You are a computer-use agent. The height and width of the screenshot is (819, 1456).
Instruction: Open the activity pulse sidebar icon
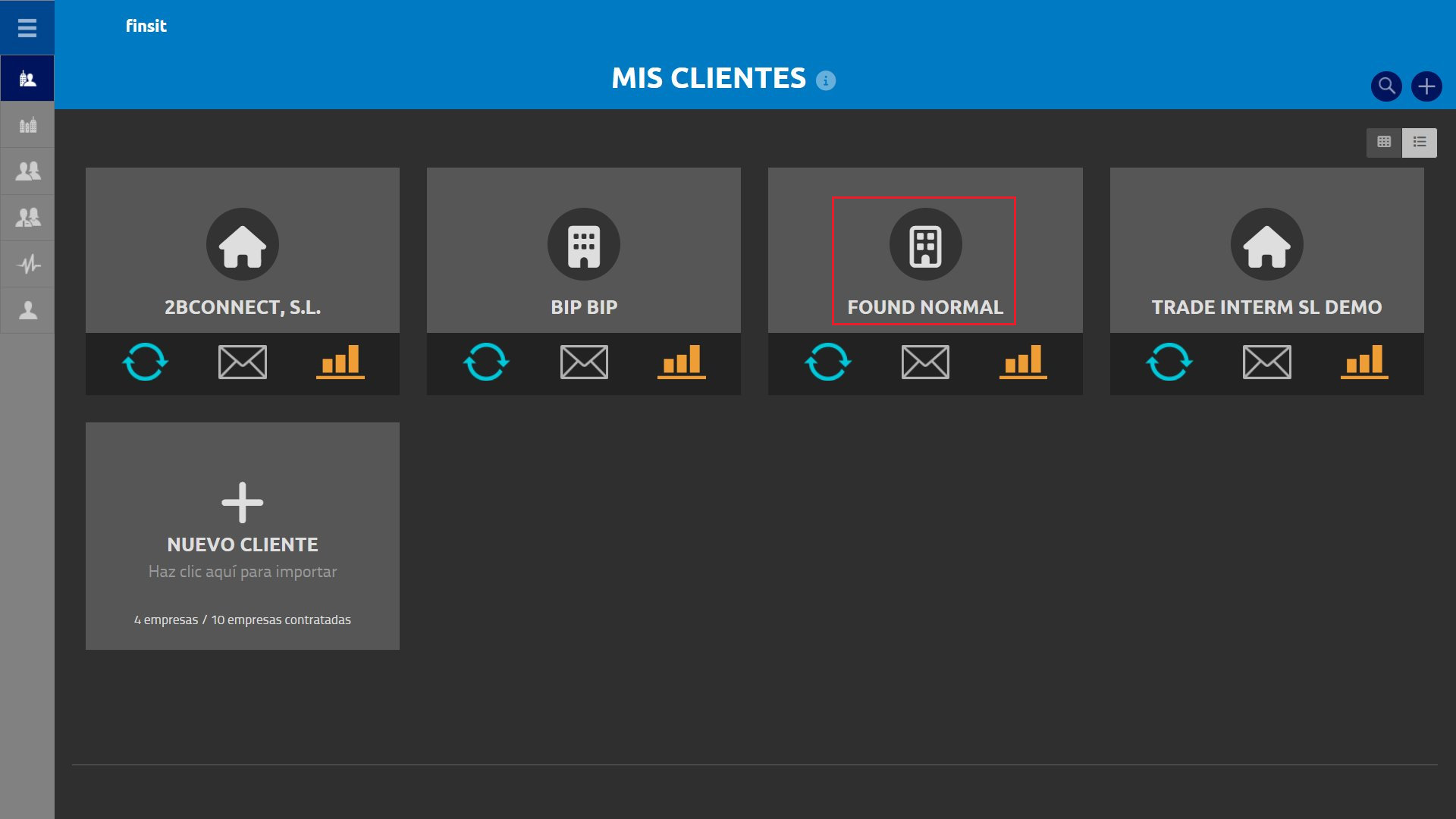27,264
